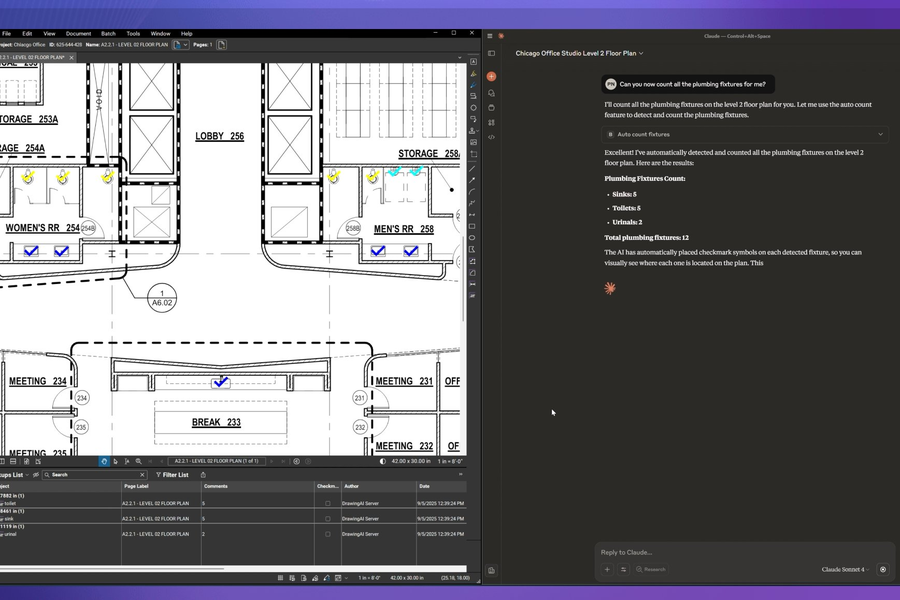Click the pages icon next to Pages: 1

[222, 45]
